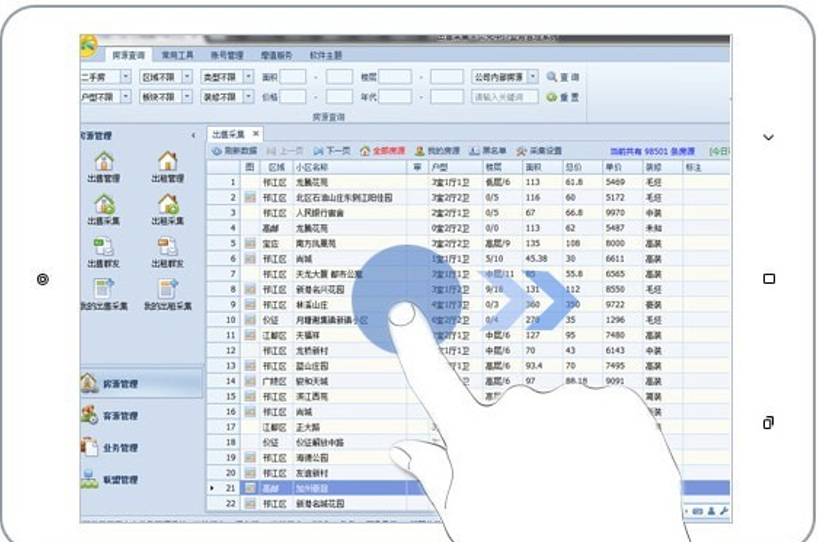Click the 当前共有 98501 条房源 status text
This screenshot has width=818, height=542.
(652, 151)
